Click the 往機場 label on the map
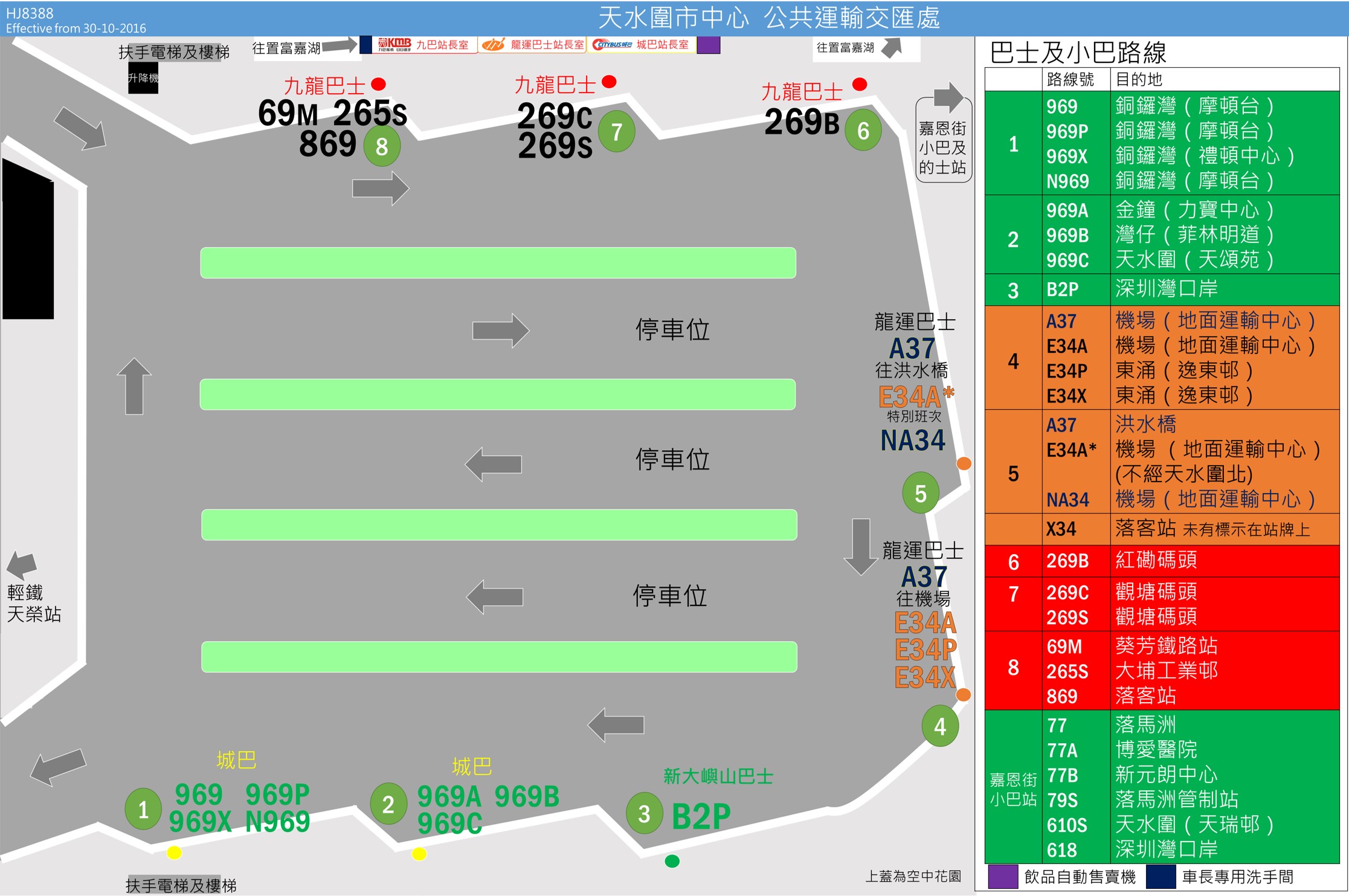 [923, 599]
